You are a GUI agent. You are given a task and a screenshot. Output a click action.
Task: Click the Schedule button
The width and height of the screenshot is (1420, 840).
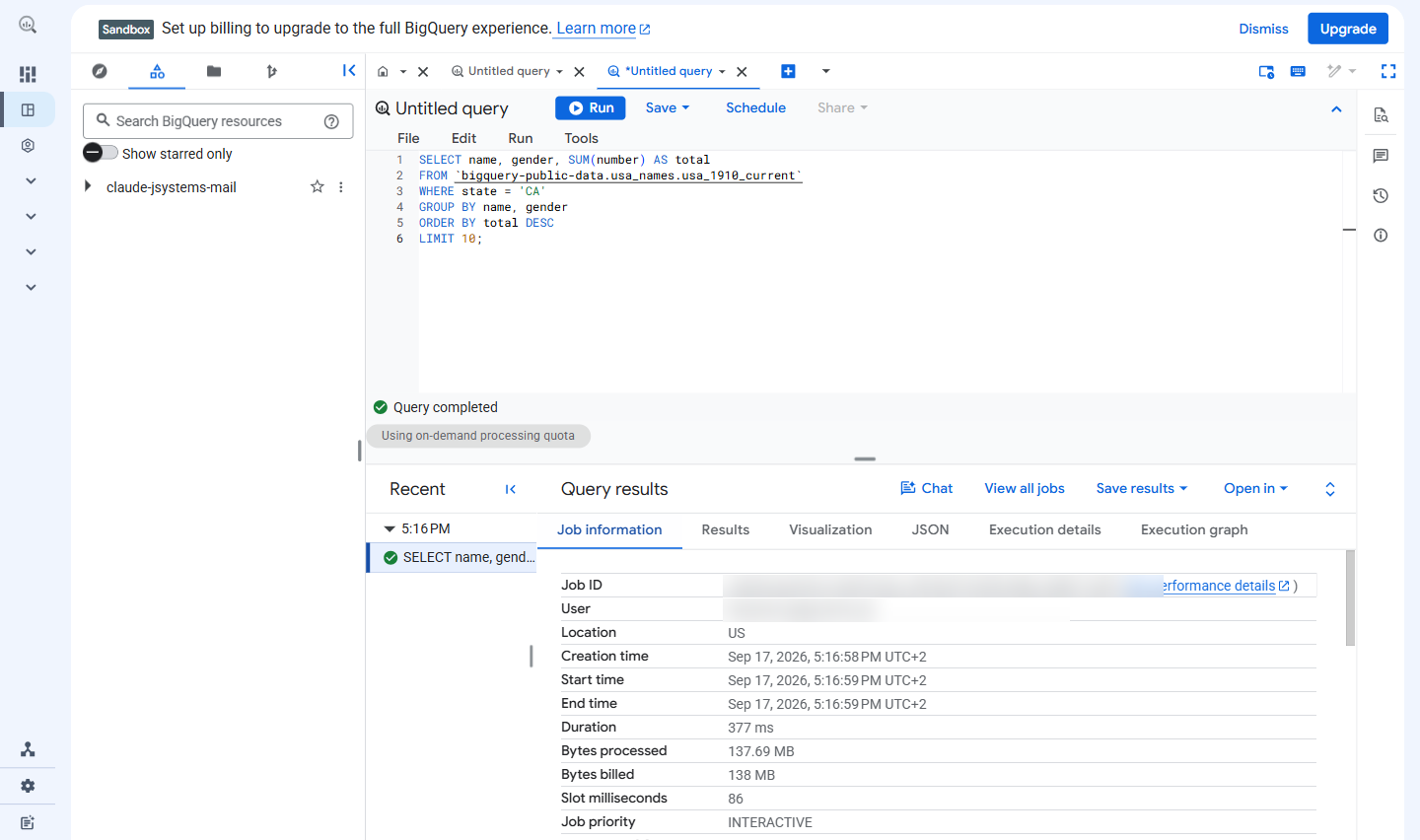pyautogui.click(x=755, y=107)
